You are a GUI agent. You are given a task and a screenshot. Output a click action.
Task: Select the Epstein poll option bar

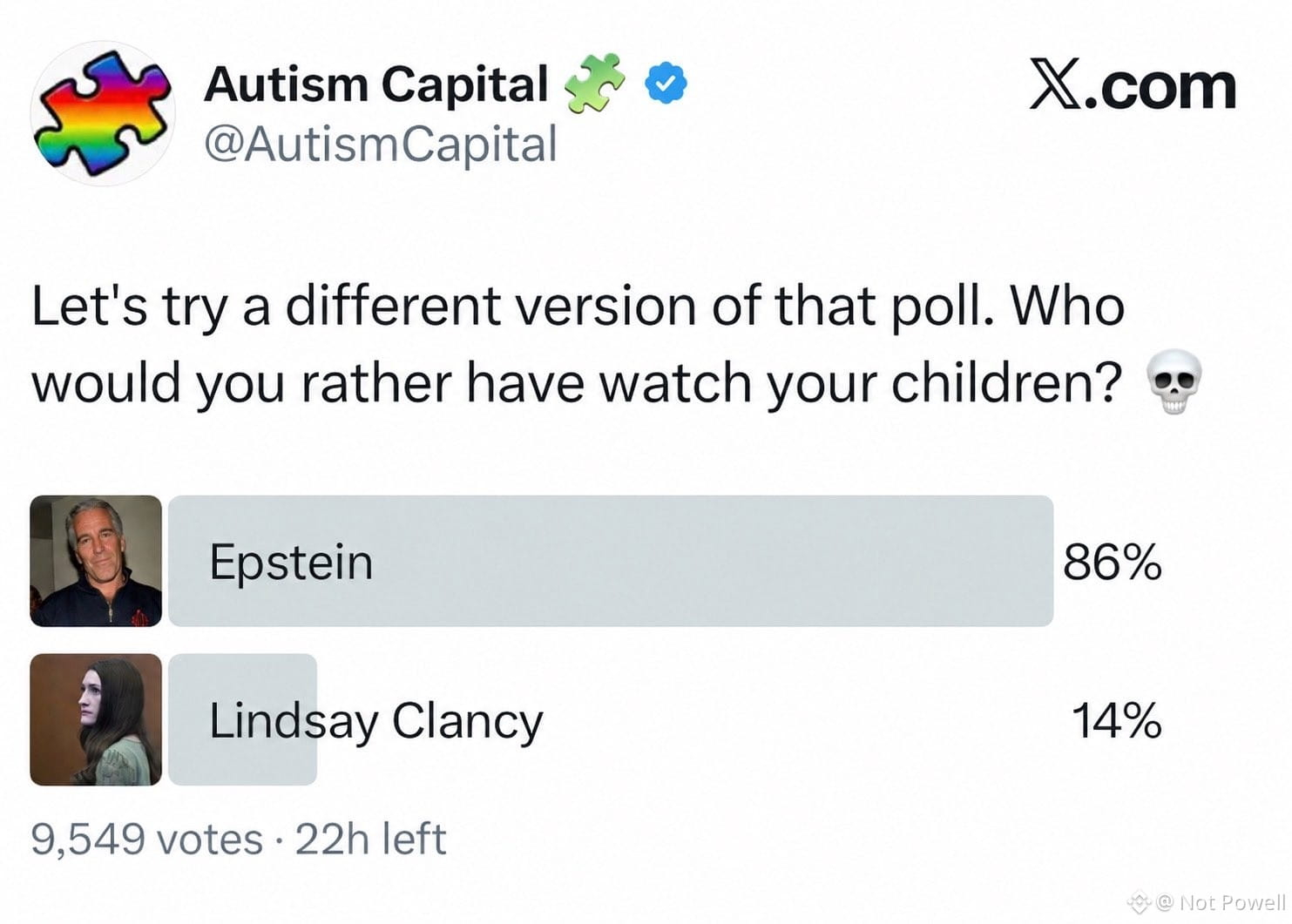click(611, 561)
